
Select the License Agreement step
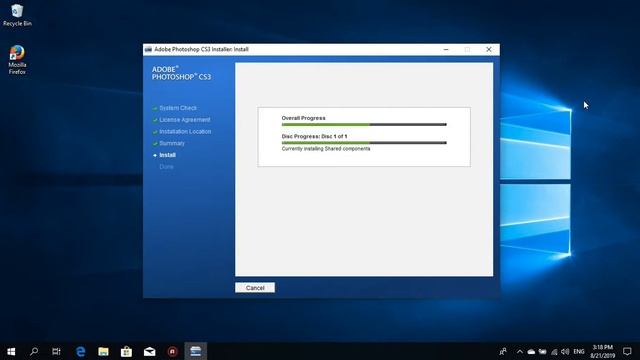tap(185, 120)
